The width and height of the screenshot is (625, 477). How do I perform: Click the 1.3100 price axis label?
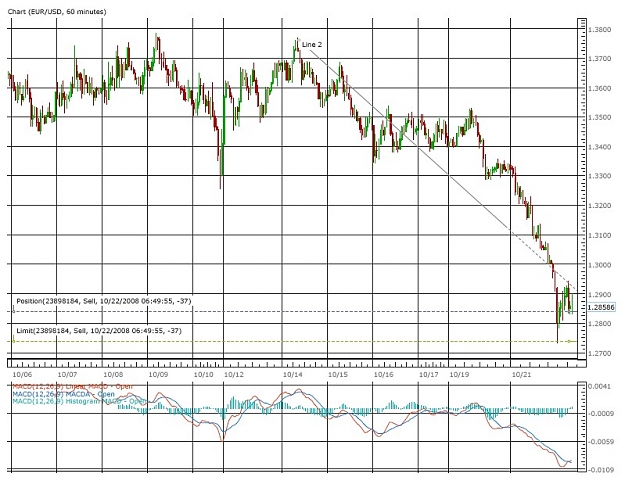click(x=599, y=236)
